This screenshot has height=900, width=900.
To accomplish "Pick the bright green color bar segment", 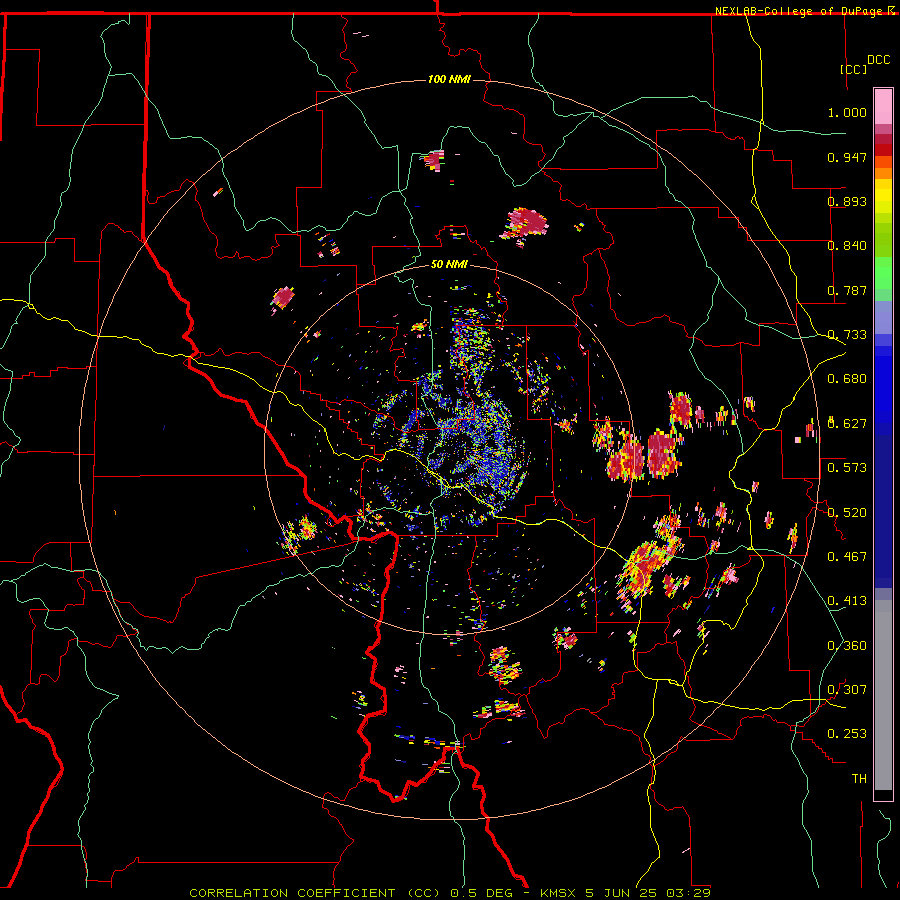I will (x=883, y=273).
